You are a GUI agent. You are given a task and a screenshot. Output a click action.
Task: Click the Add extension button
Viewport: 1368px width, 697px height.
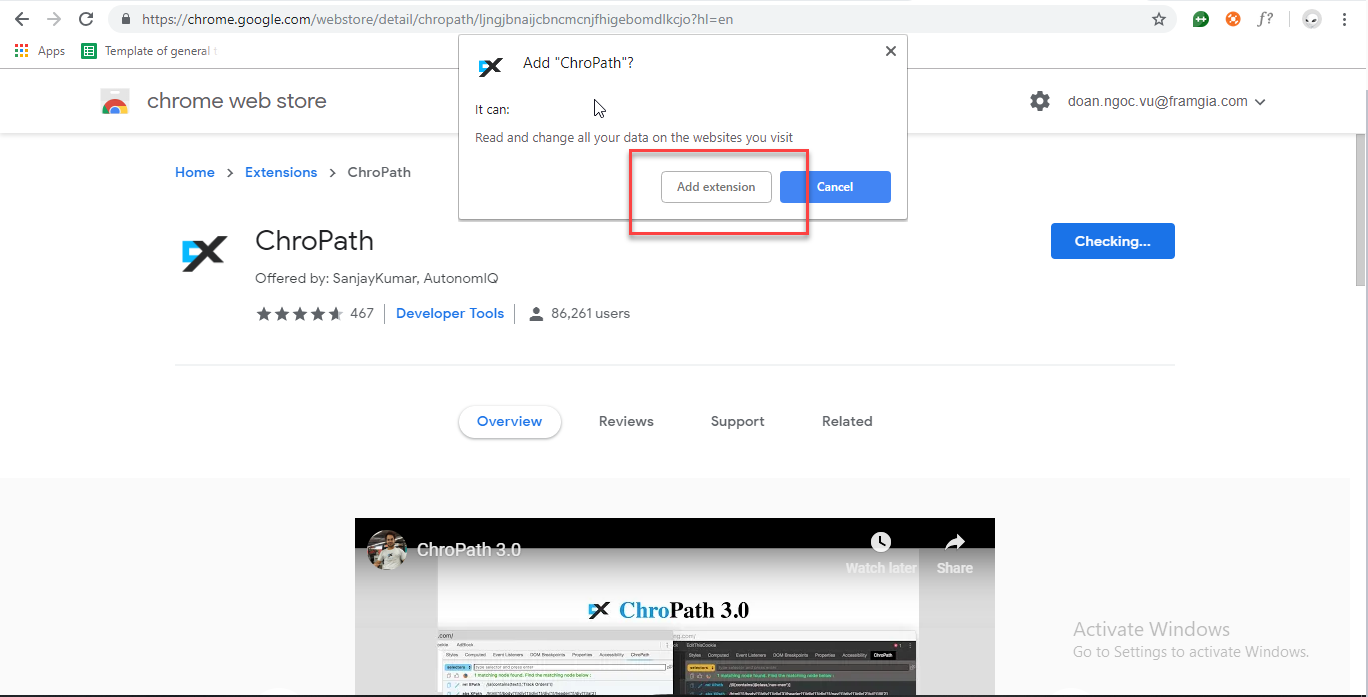pyautogui.click(x=716, y=186)
